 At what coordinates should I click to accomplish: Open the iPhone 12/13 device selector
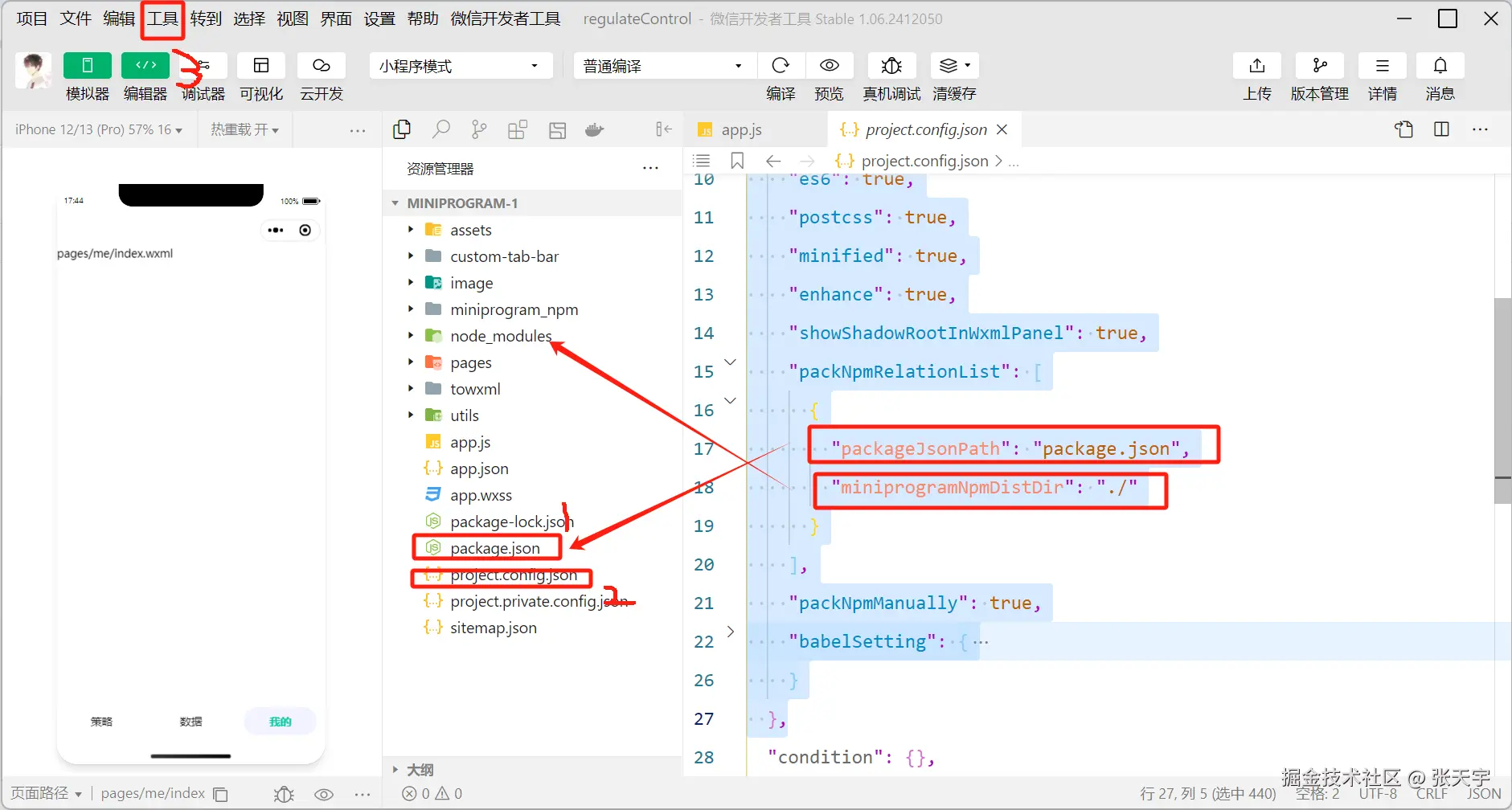(99, 129)
